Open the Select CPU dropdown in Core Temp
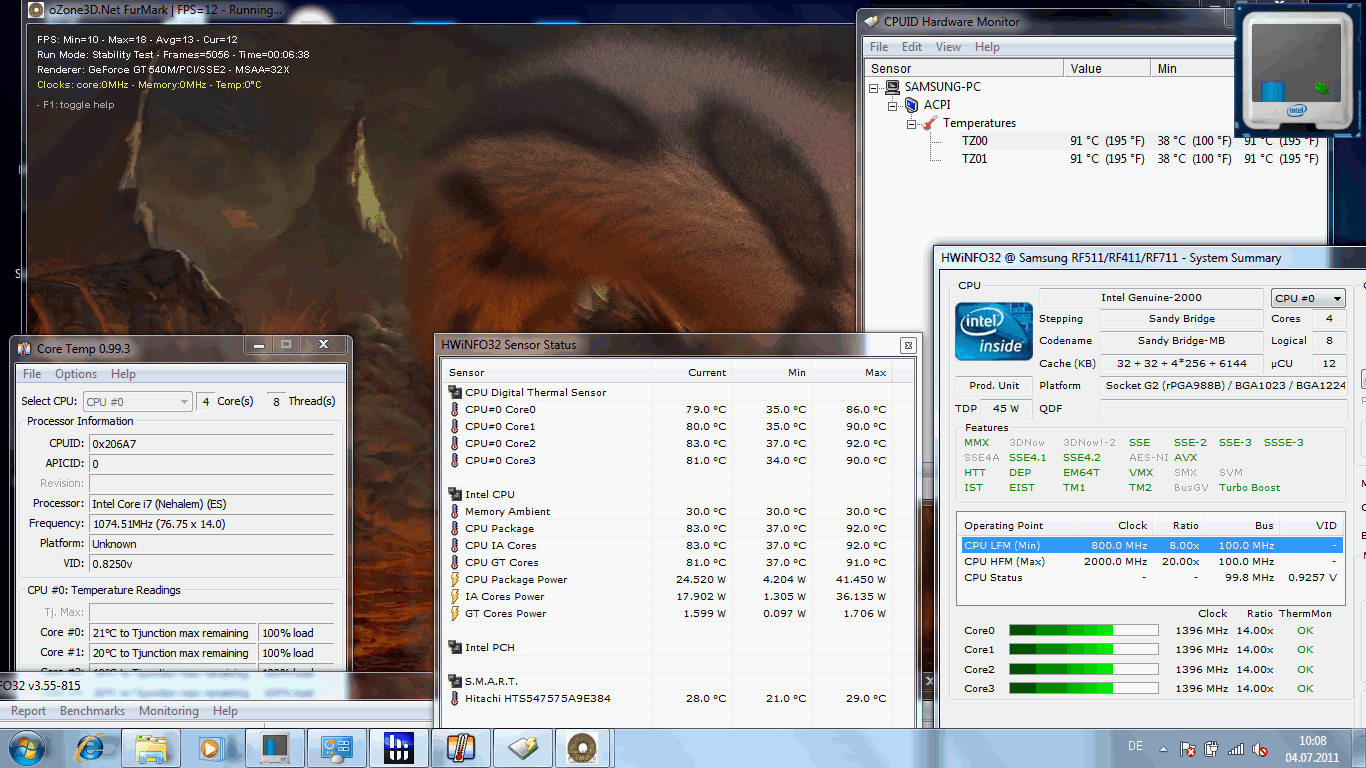 [137, 401]
